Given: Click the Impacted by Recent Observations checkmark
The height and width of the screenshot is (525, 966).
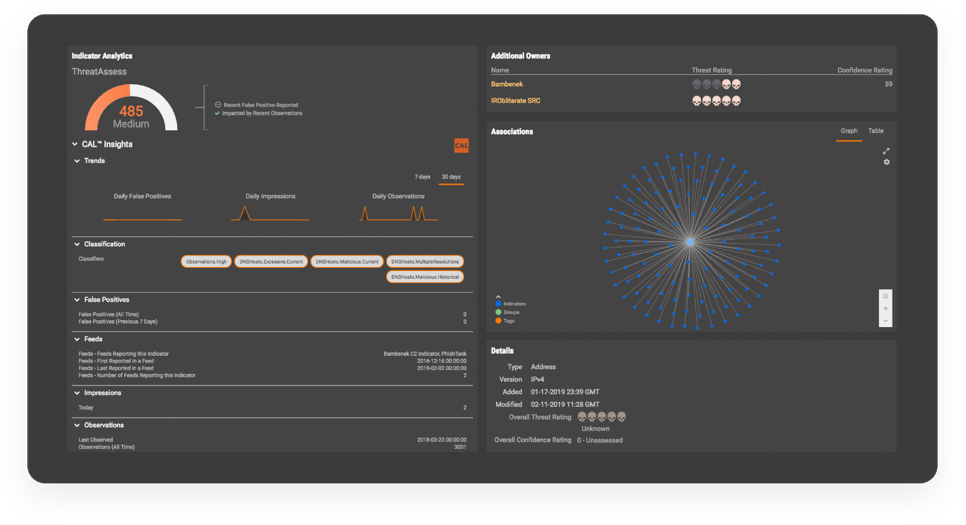Looking at the screenshot, I should pyautogui.click(x=217, y=113).
